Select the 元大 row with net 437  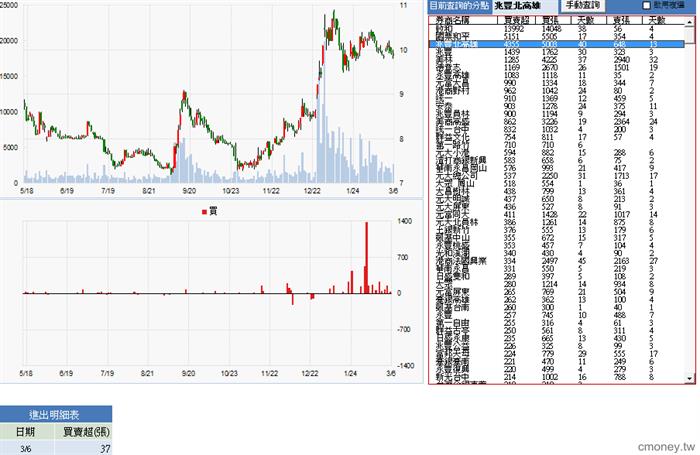pos(557,199)
